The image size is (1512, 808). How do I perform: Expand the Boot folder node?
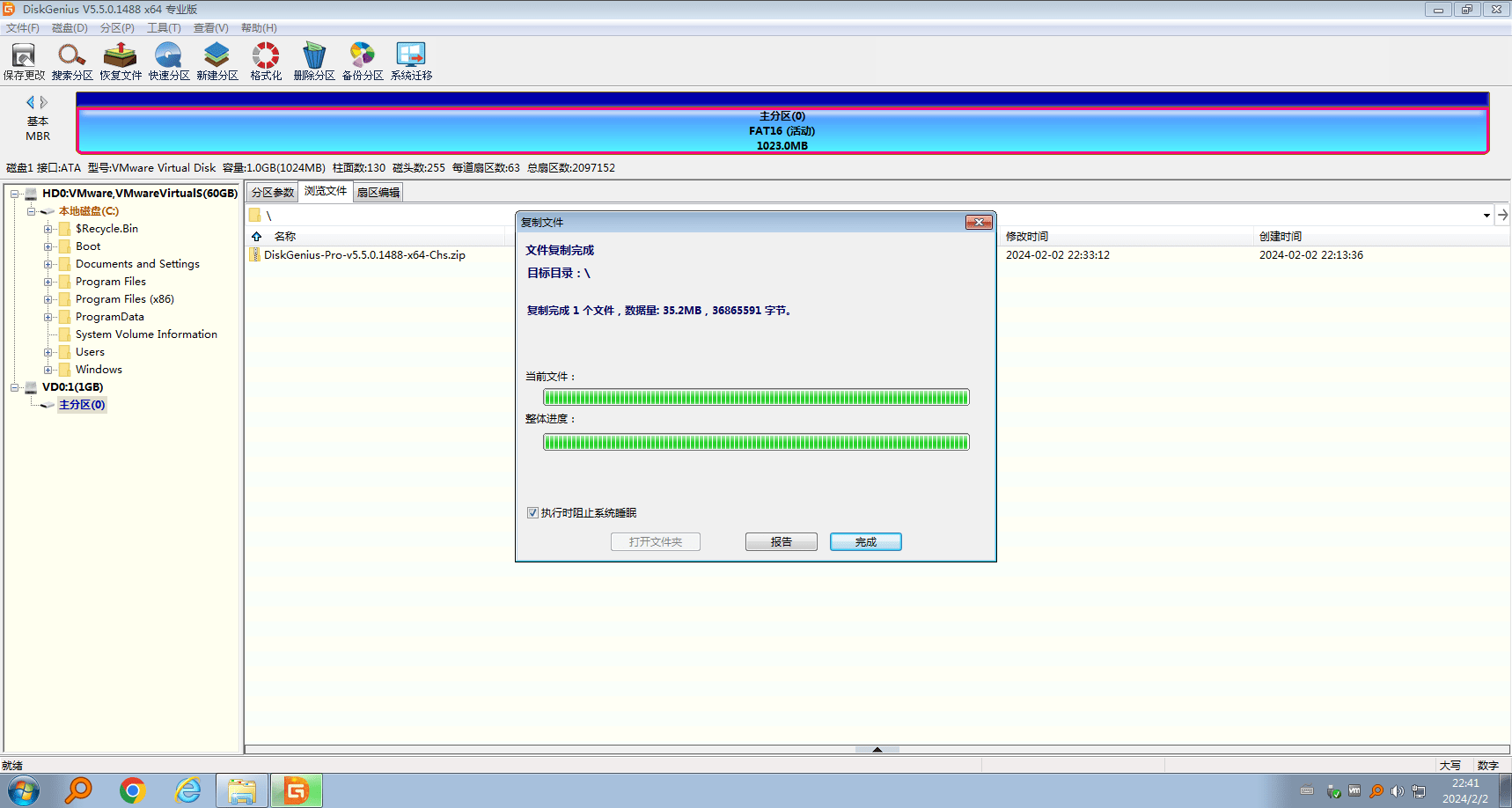tap(48, 246)
